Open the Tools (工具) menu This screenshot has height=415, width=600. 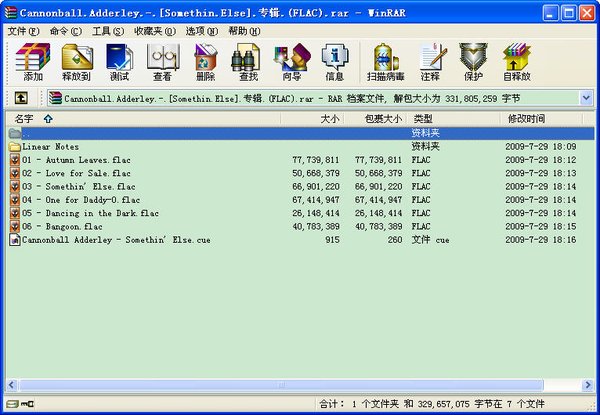point(108,31)
